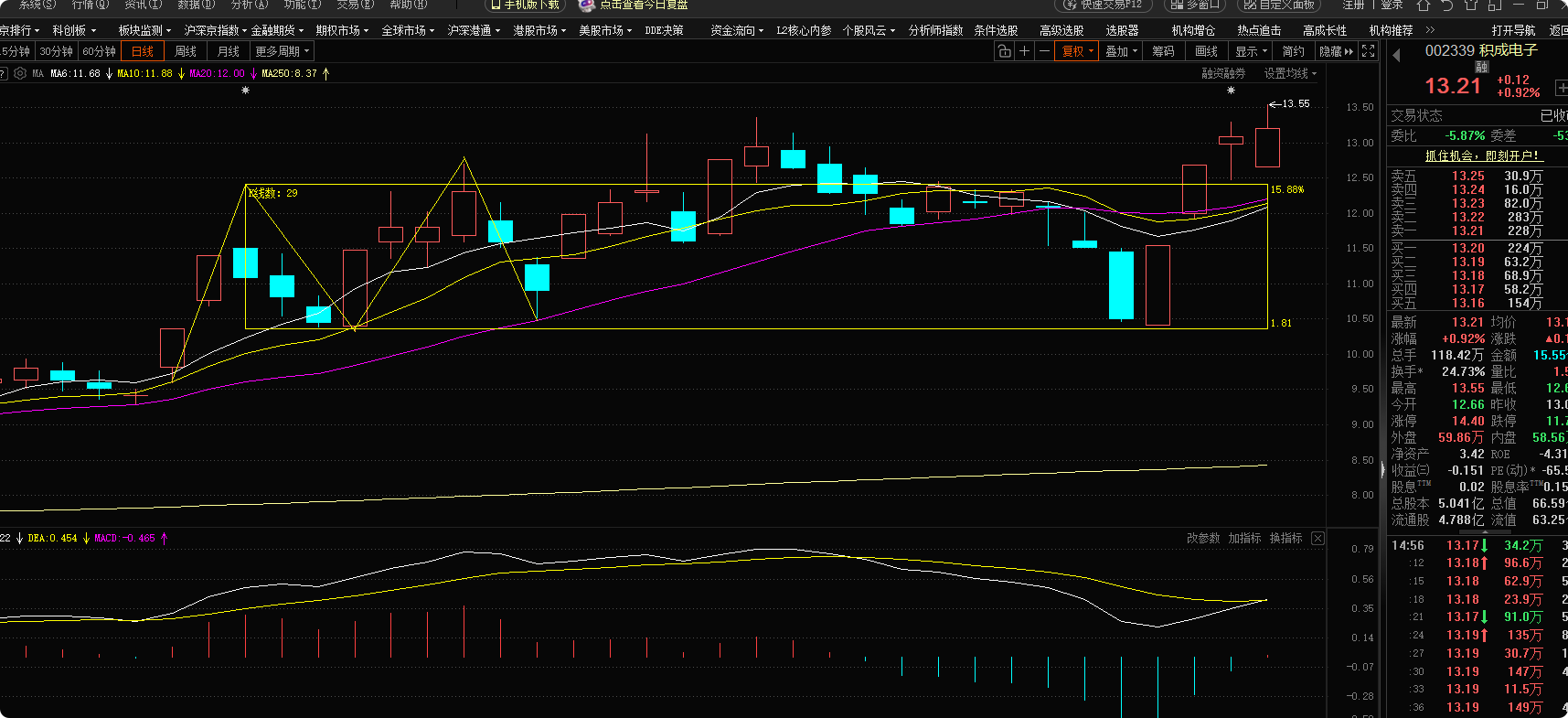Click the 002339 积成电子 stock title

coord(1481,50)
